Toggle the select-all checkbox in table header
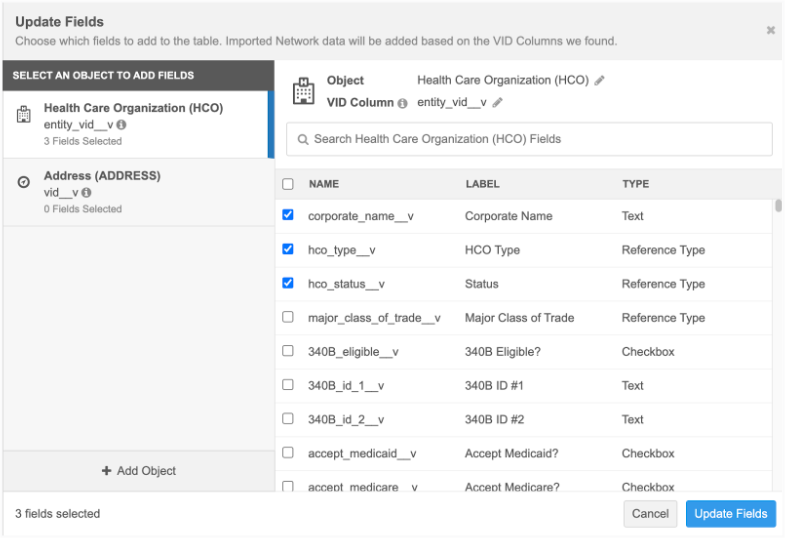786x539 pixels. tap(288, 184)
